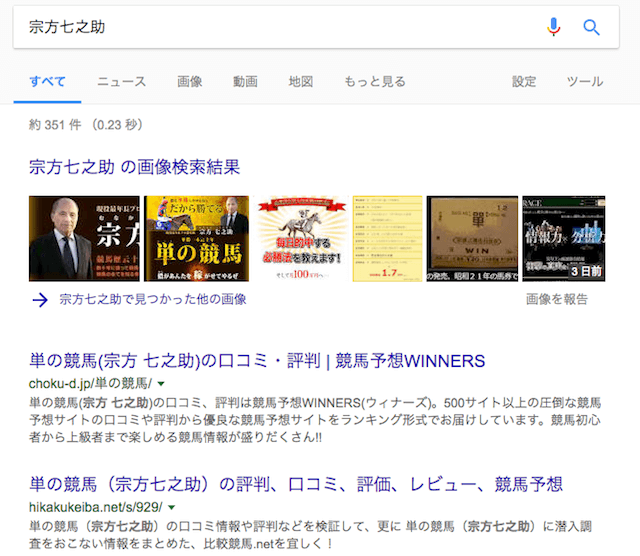The width and height of the screenshot is (640, 556).
Task: Click the choku-d.jp/単の競馬/ URL text
Action: tap(90, 383)
